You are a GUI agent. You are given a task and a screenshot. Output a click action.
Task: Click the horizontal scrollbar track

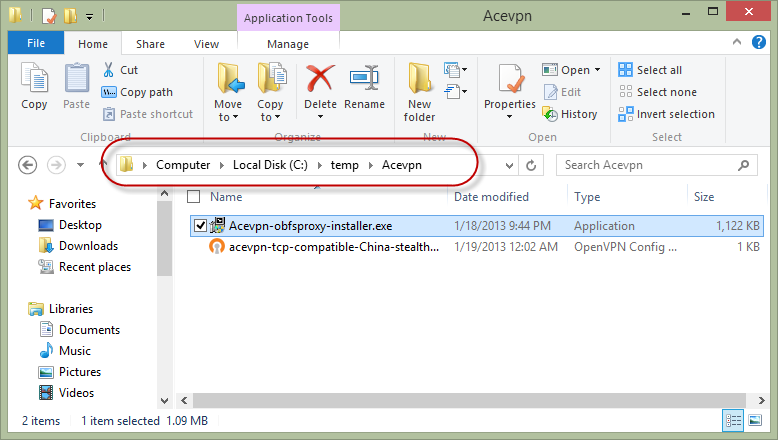click(469, 400)
